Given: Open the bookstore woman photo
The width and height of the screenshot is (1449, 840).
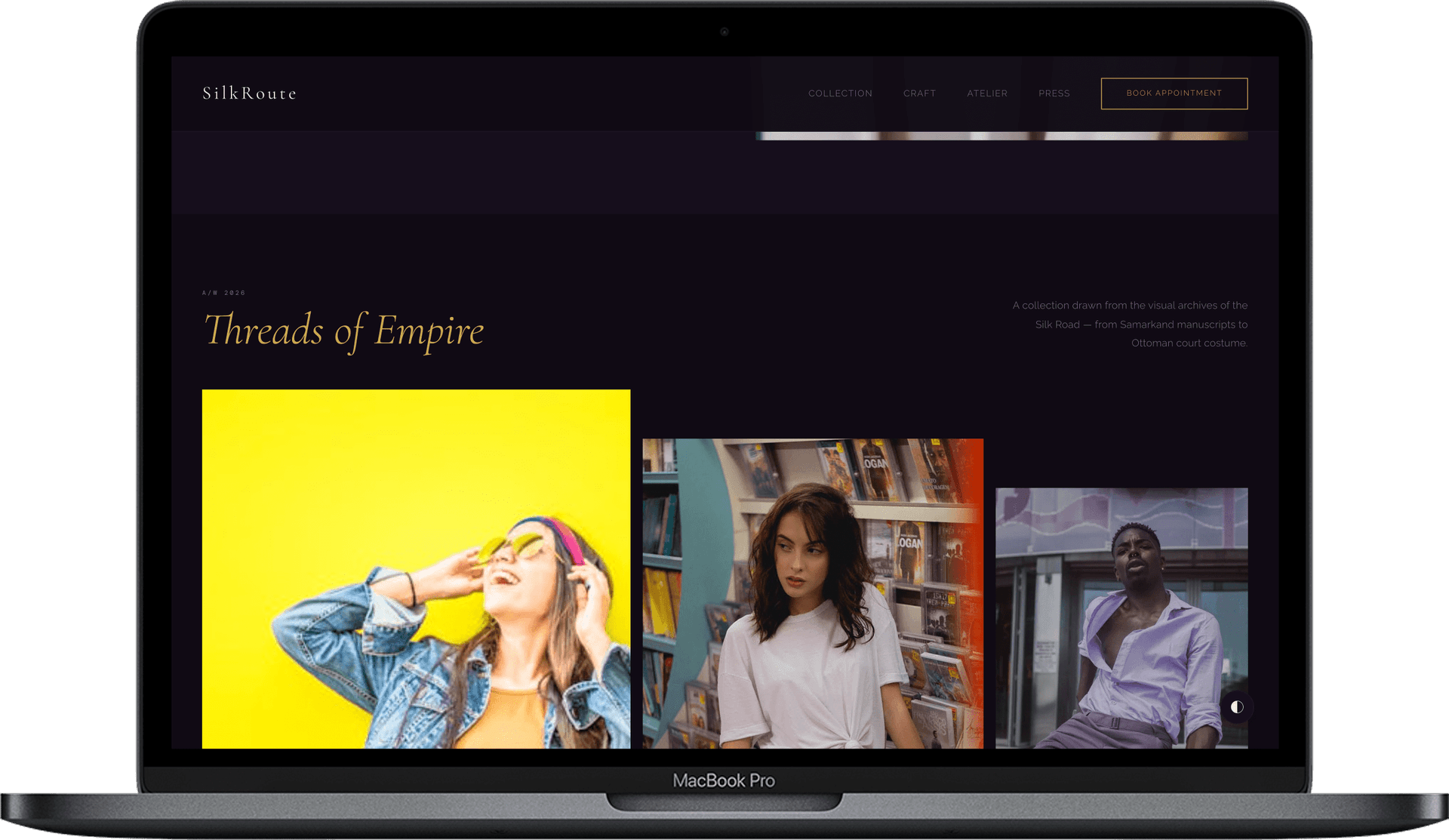Looking at the screenshot, I should 812,593.
